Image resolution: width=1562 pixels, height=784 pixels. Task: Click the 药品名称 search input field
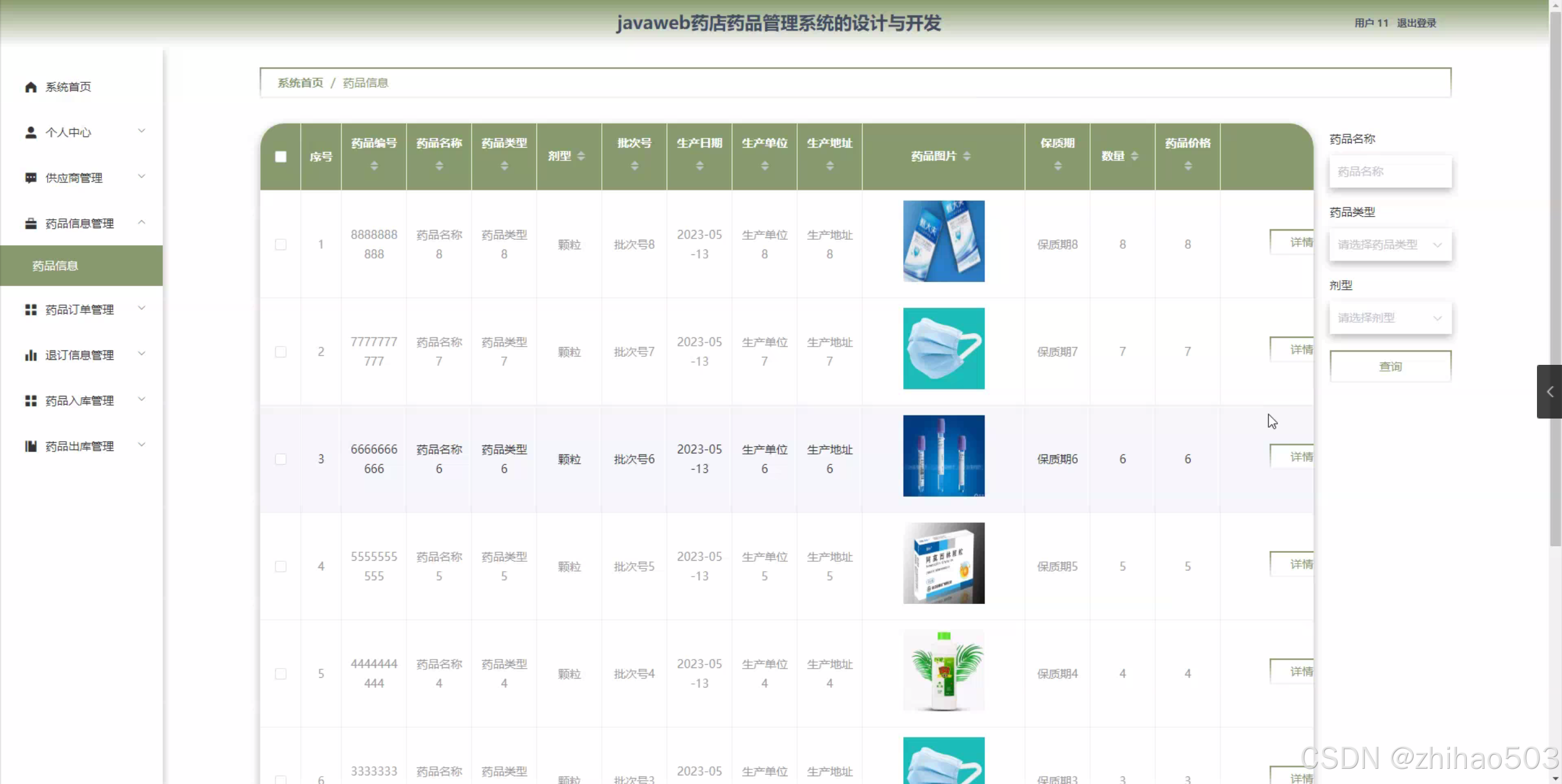coord(1390,172)
